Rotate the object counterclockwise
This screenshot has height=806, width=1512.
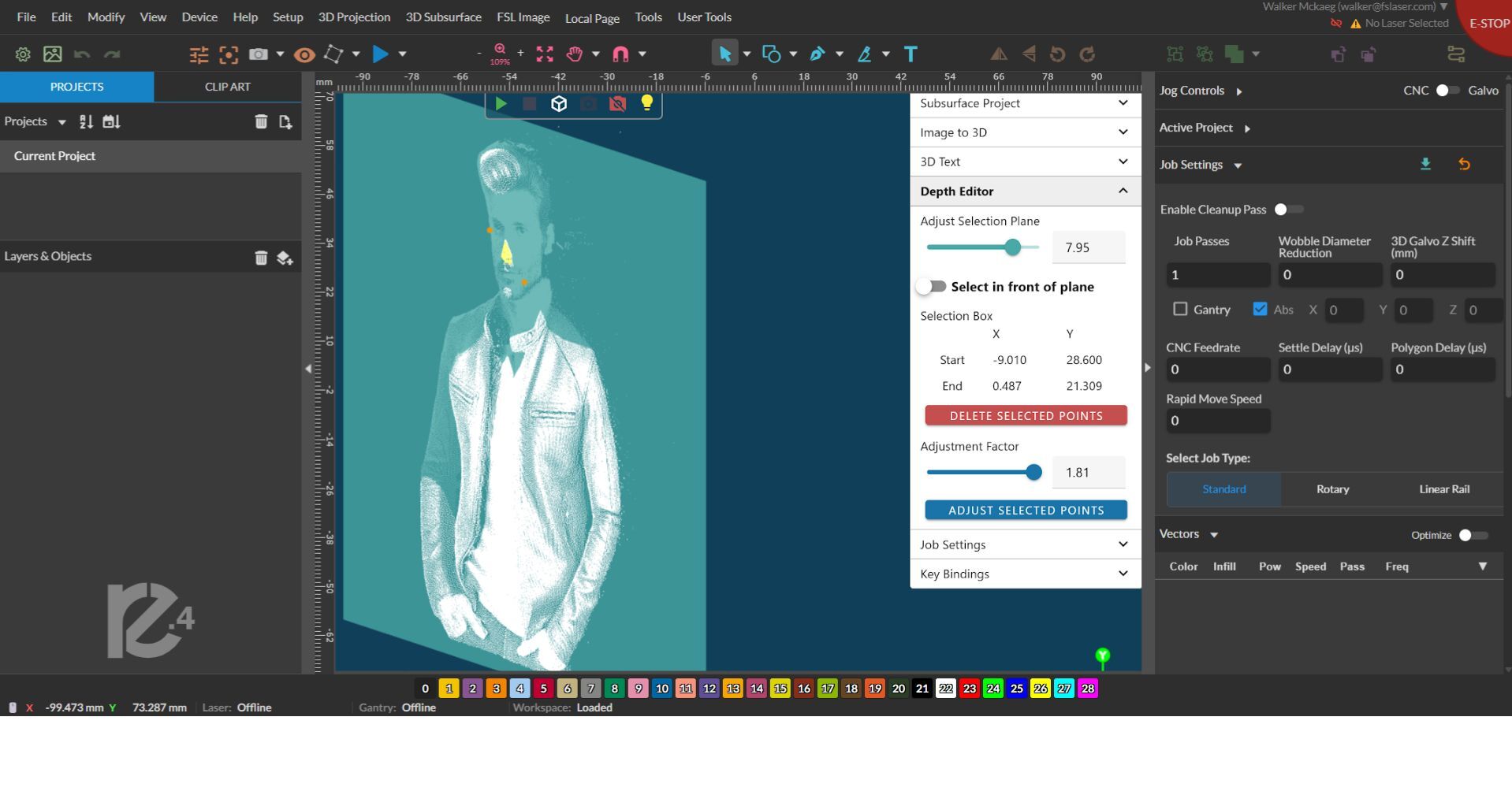pyautogui.click(x=1056, y=54)
